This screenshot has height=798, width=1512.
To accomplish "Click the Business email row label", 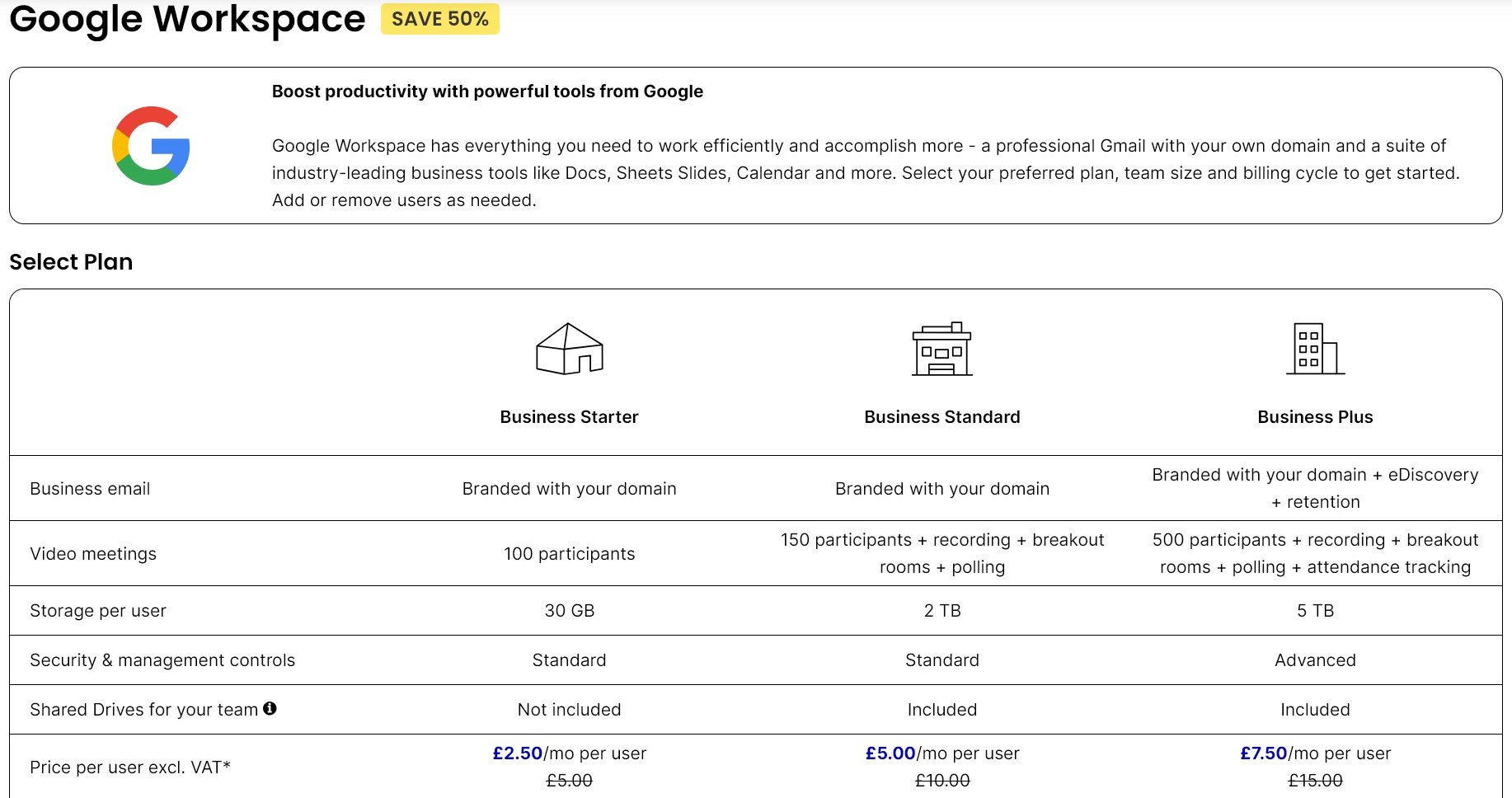I will (x=90, y=489).
